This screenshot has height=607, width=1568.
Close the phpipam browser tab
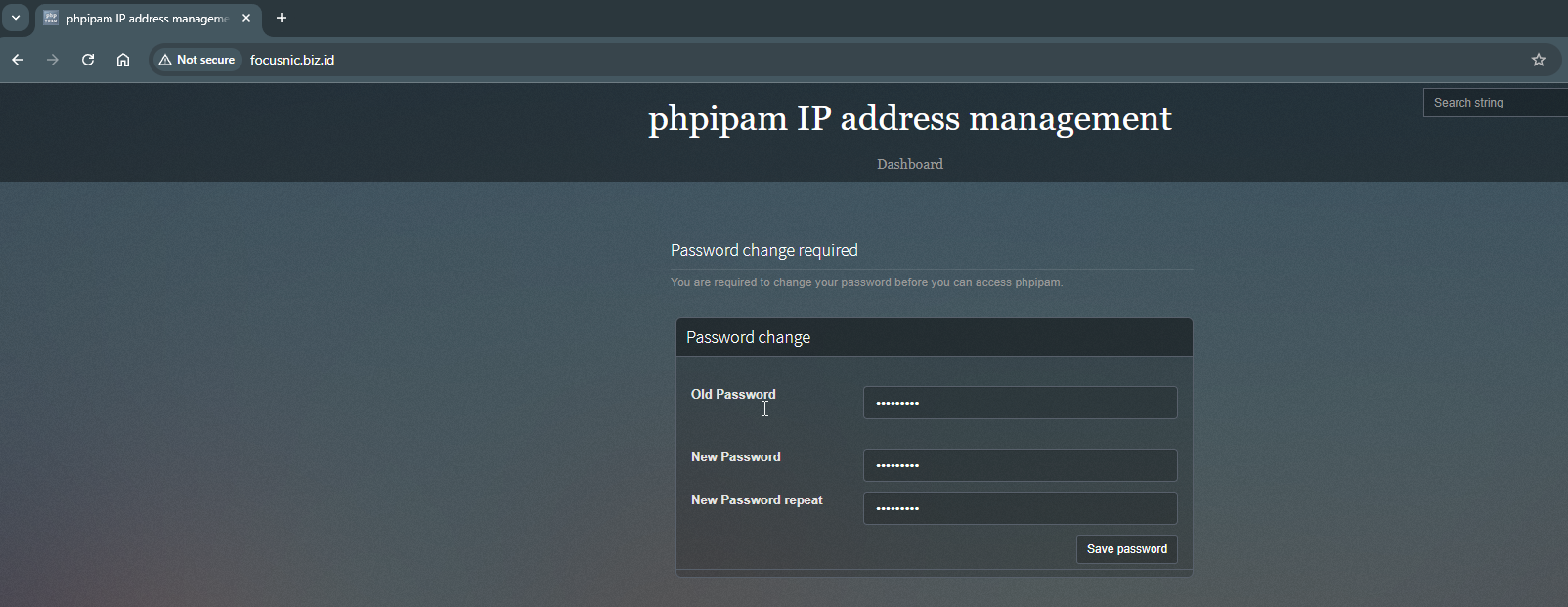[246, 18]
